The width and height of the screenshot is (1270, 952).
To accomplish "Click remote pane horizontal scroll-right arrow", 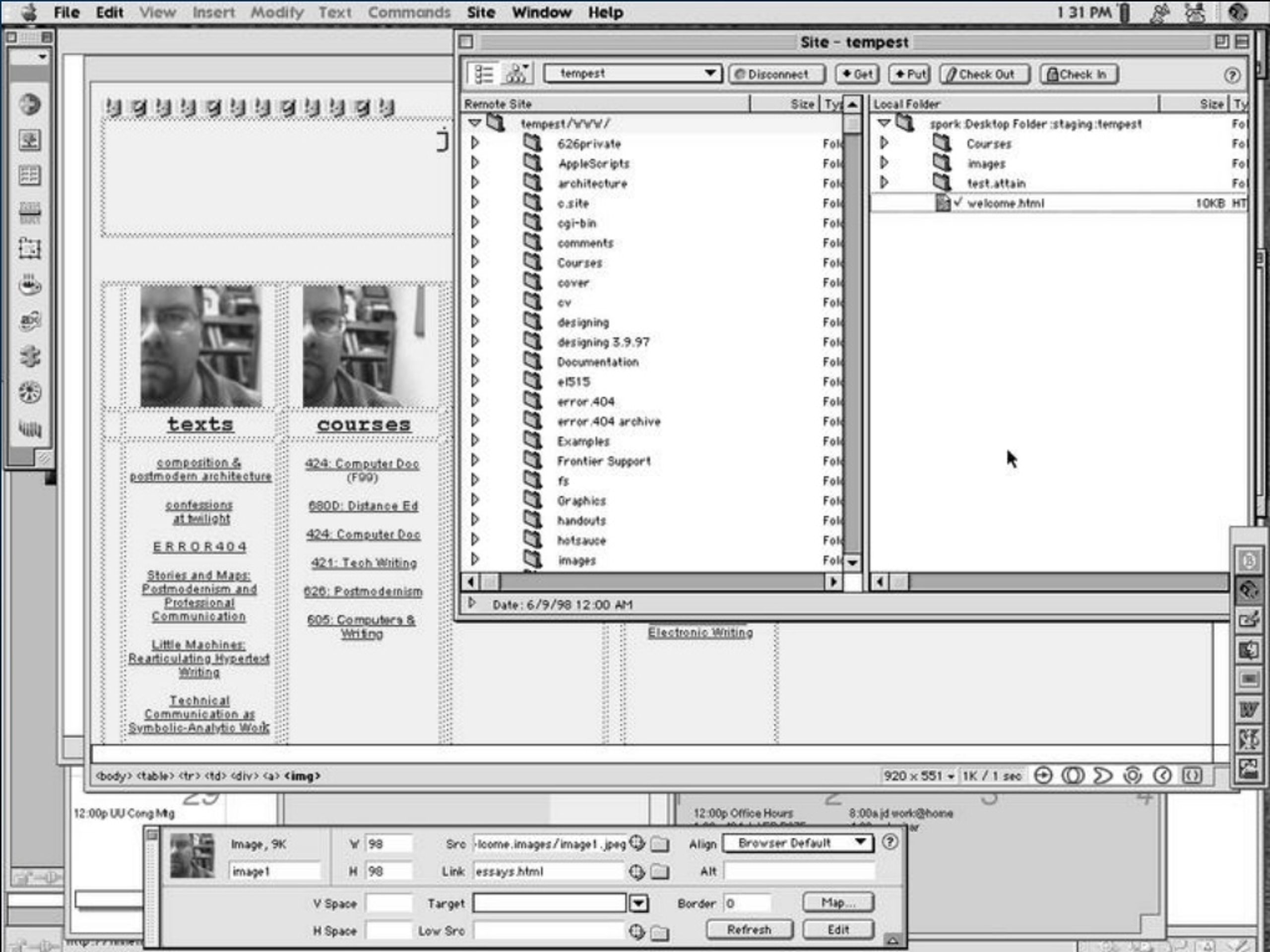I will [833, 582].
